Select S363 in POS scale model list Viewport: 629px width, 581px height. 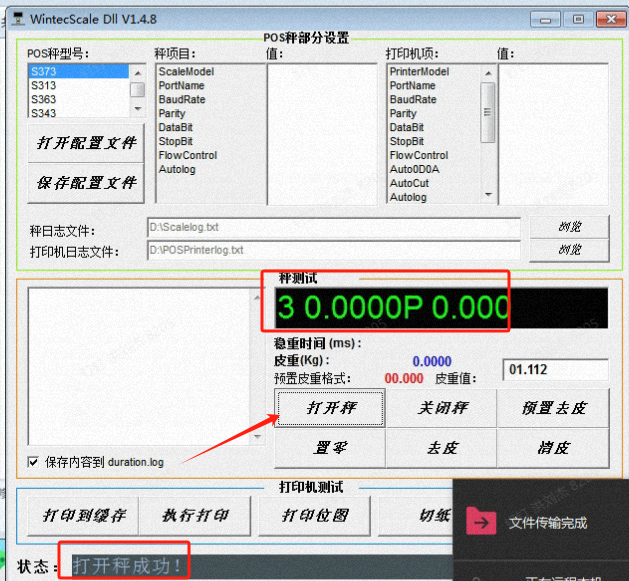click(79, 100)
